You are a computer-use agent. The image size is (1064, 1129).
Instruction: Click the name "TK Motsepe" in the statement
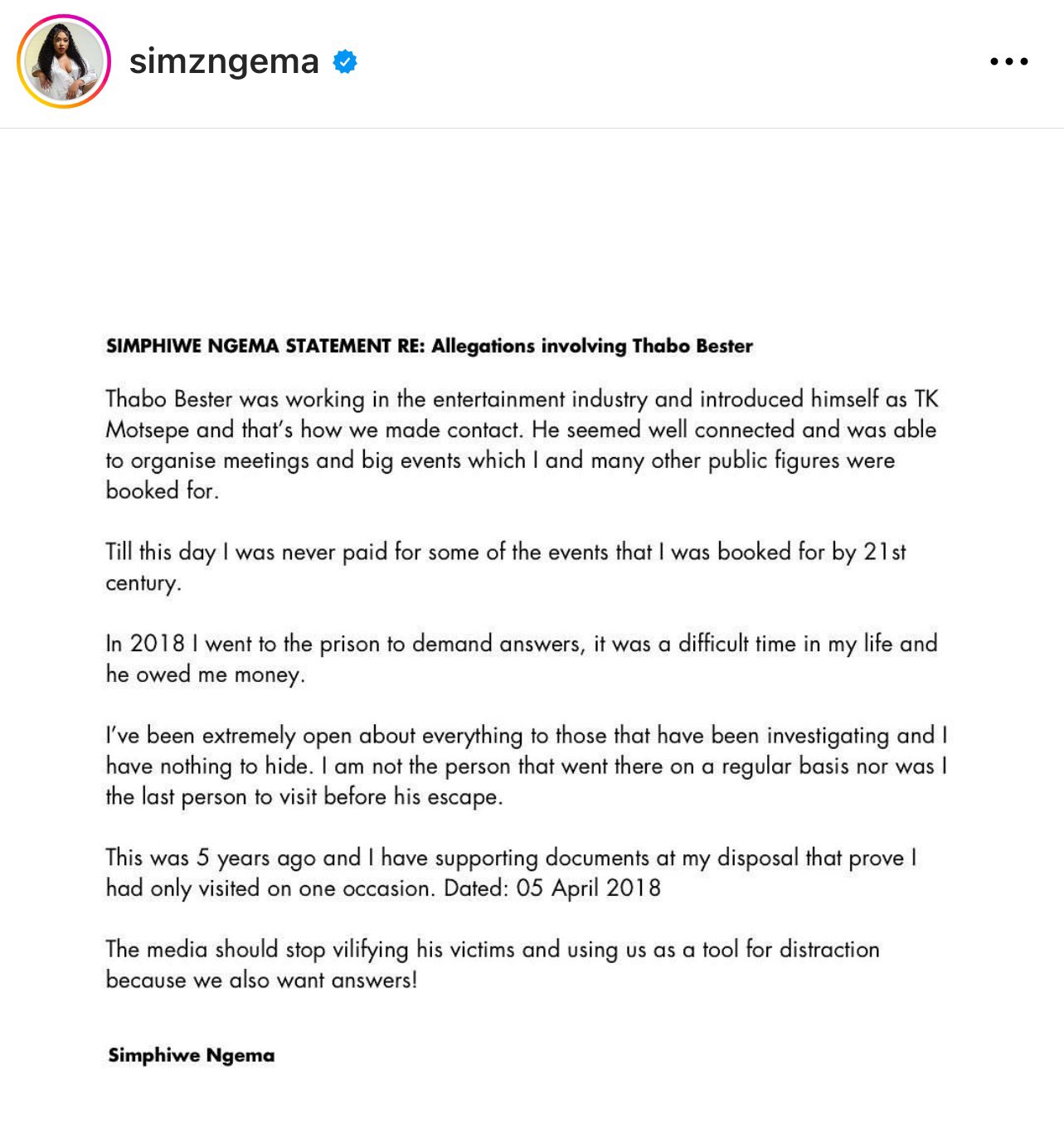click(x=926, y=400)
